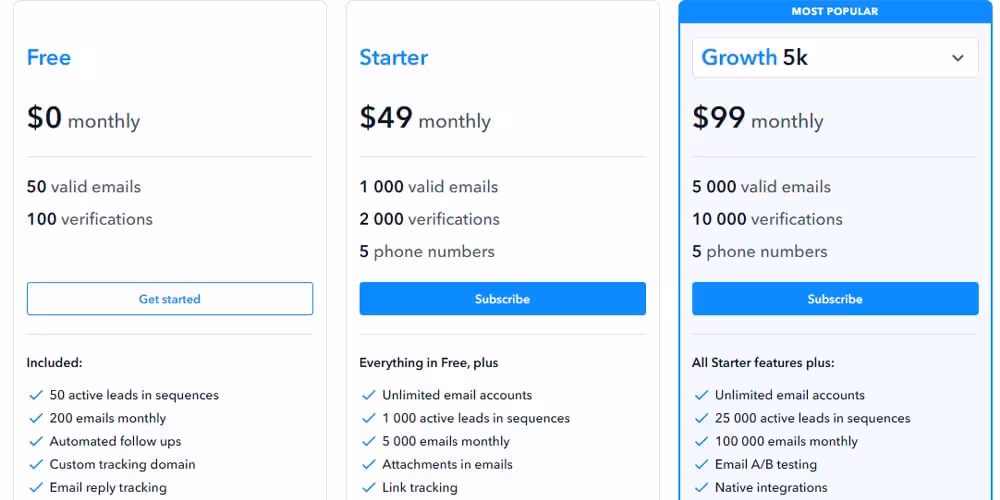Select the Starter plan heading
1000x500 pixels.
[x=393, y=57]
